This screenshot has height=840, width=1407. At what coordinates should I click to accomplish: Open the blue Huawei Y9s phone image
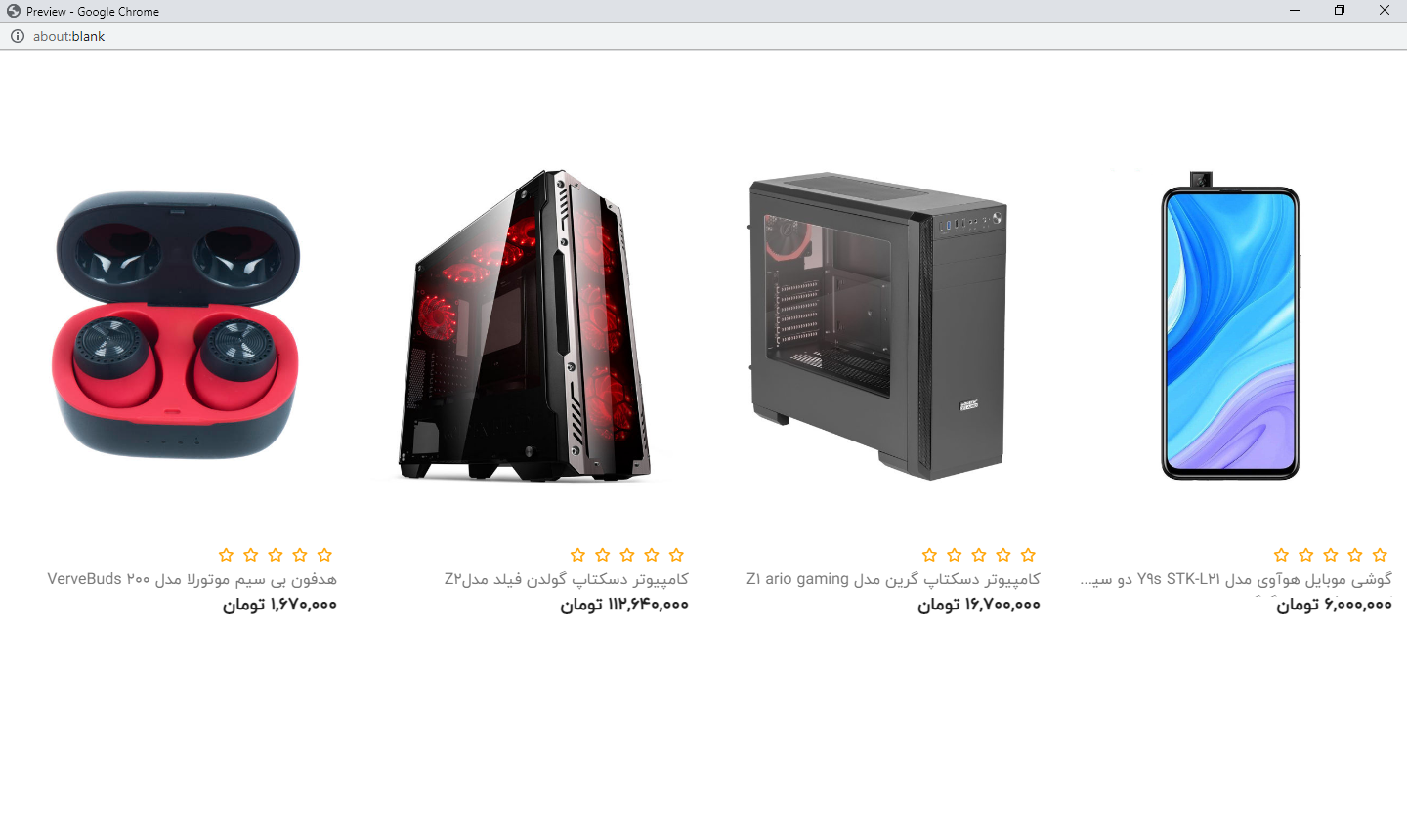click(1230, 325)
